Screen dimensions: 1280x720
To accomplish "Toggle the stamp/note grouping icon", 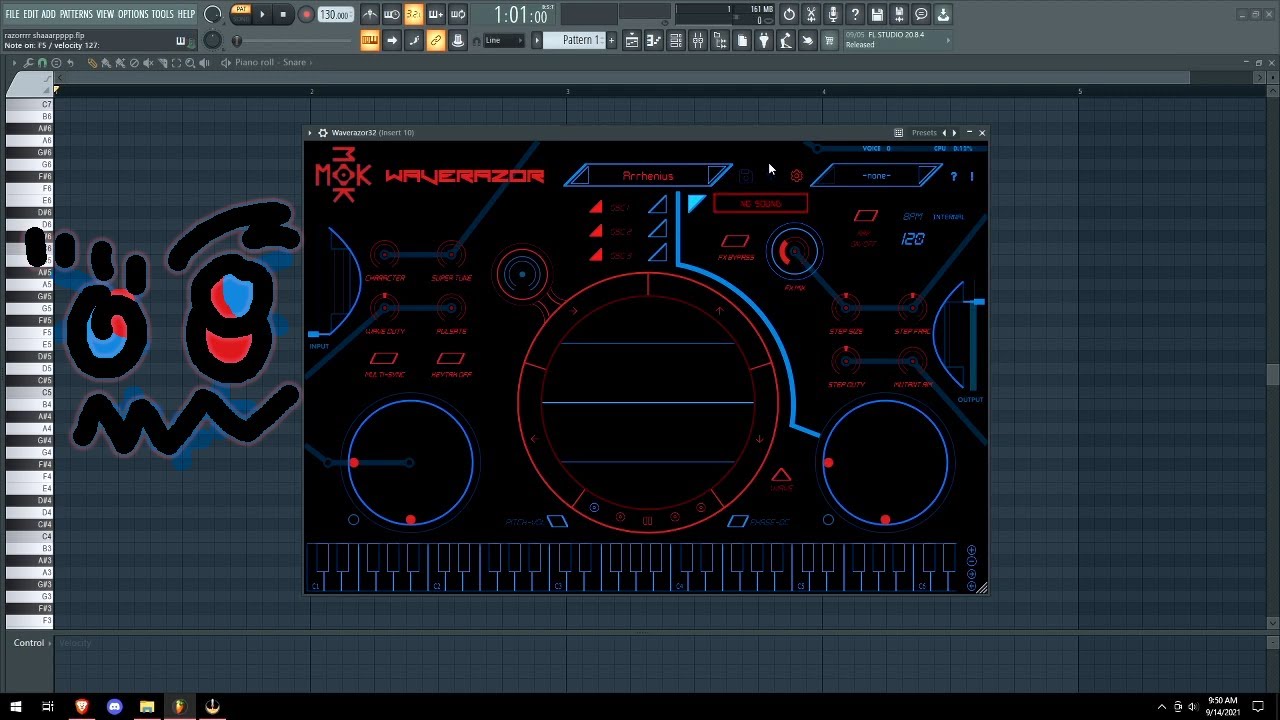I will pyautogui.click(x=458, y=40).
